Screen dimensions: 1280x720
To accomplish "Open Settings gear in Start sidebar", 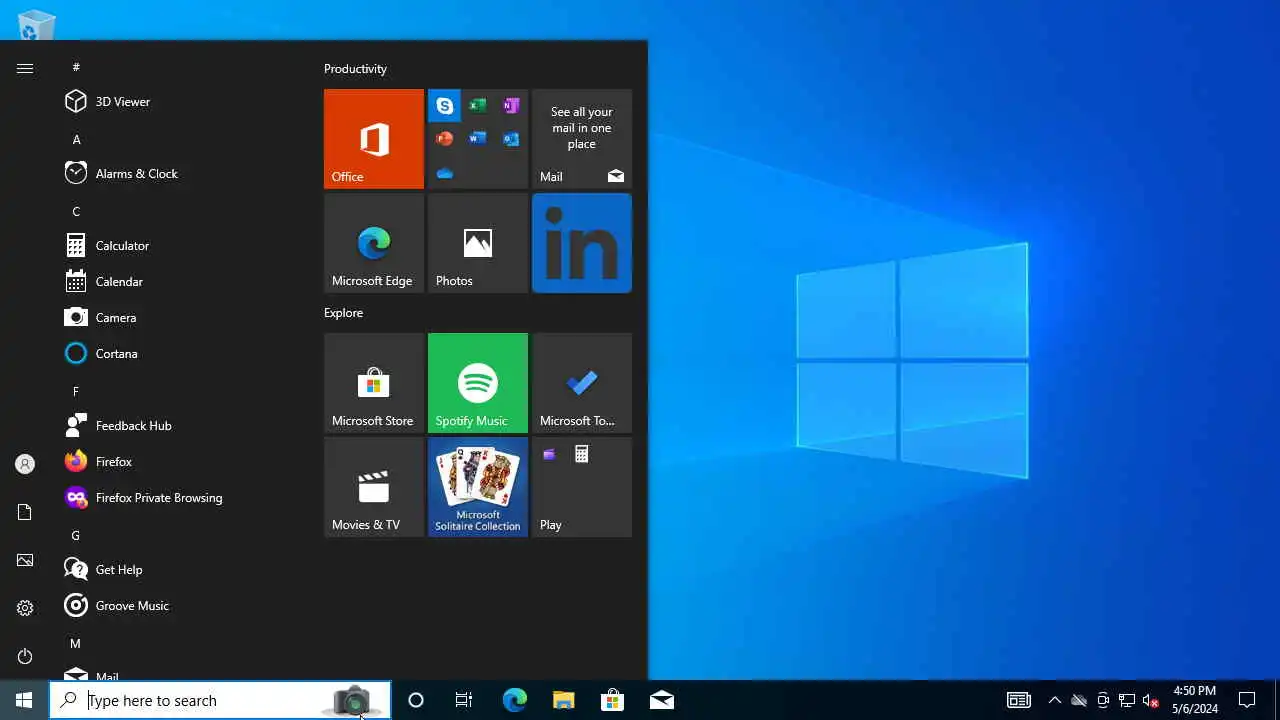I will [25, 608].
